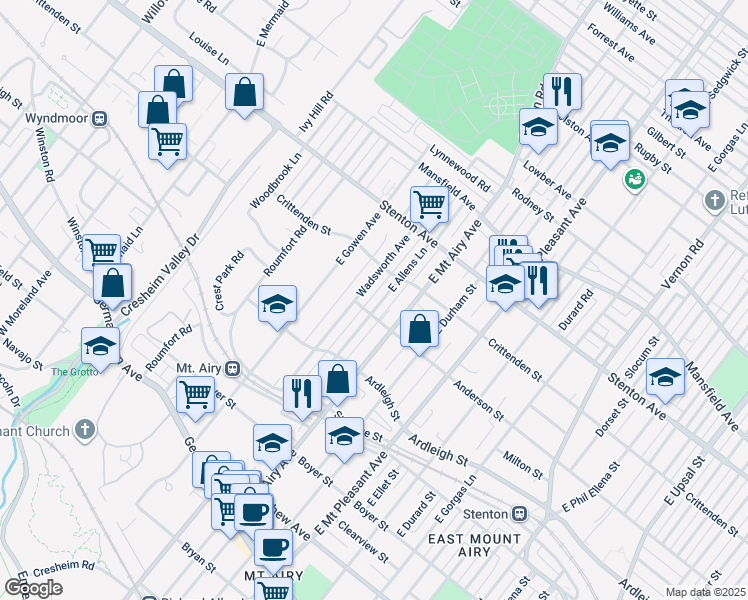Click the Ivy Hill Rd street label
Image resolution: width=748 pixels, height=600 pixels.
316,112
